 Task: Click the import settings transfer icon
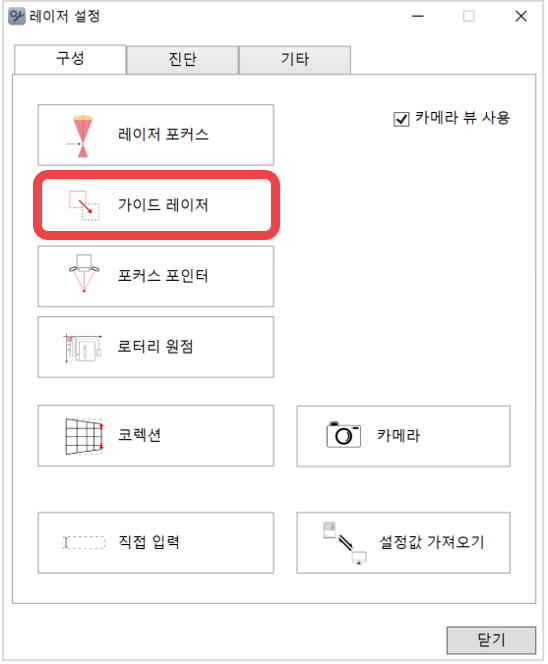tap(345, 543)
